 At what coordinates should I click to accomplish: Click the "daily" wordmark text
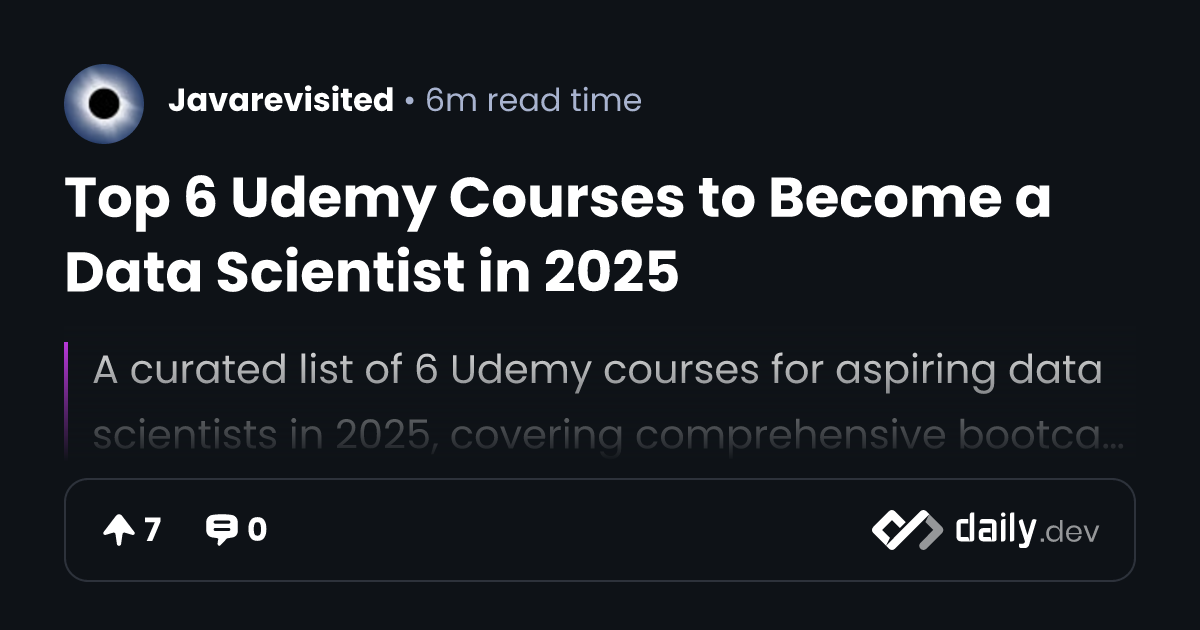click(x=995, y=529)
